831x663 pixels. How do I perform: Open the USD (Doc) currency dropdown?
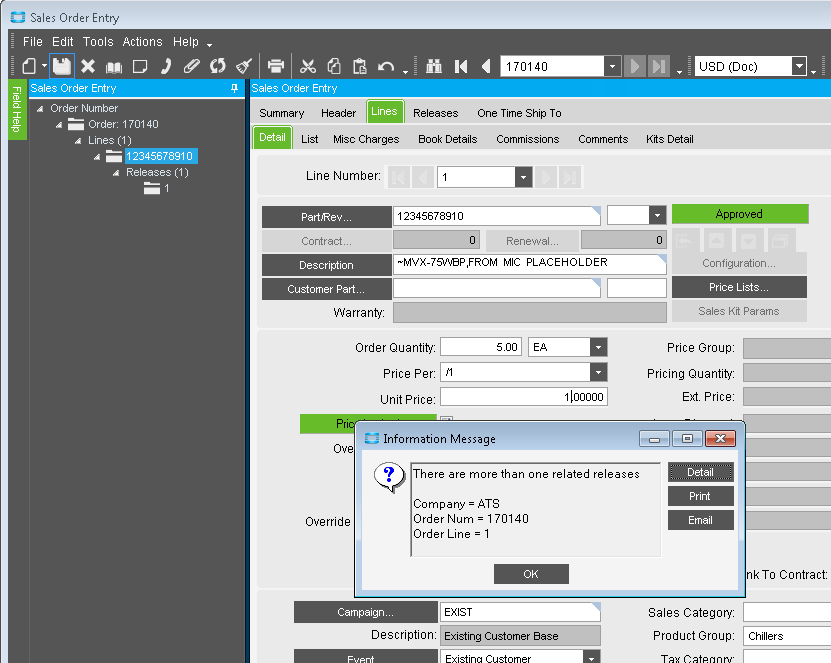[799, 66]
